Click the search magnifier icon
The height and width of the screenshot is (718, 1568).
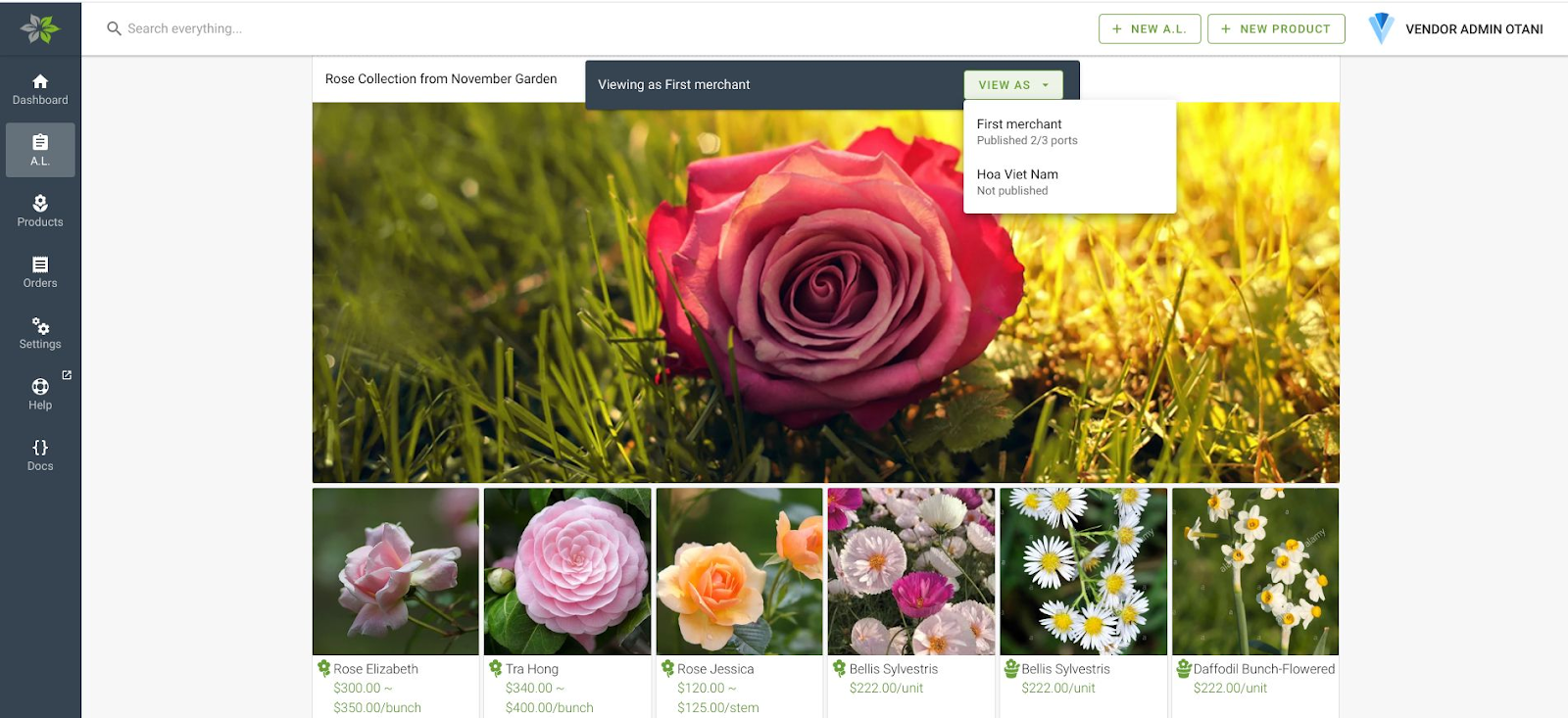pos(114,28)
